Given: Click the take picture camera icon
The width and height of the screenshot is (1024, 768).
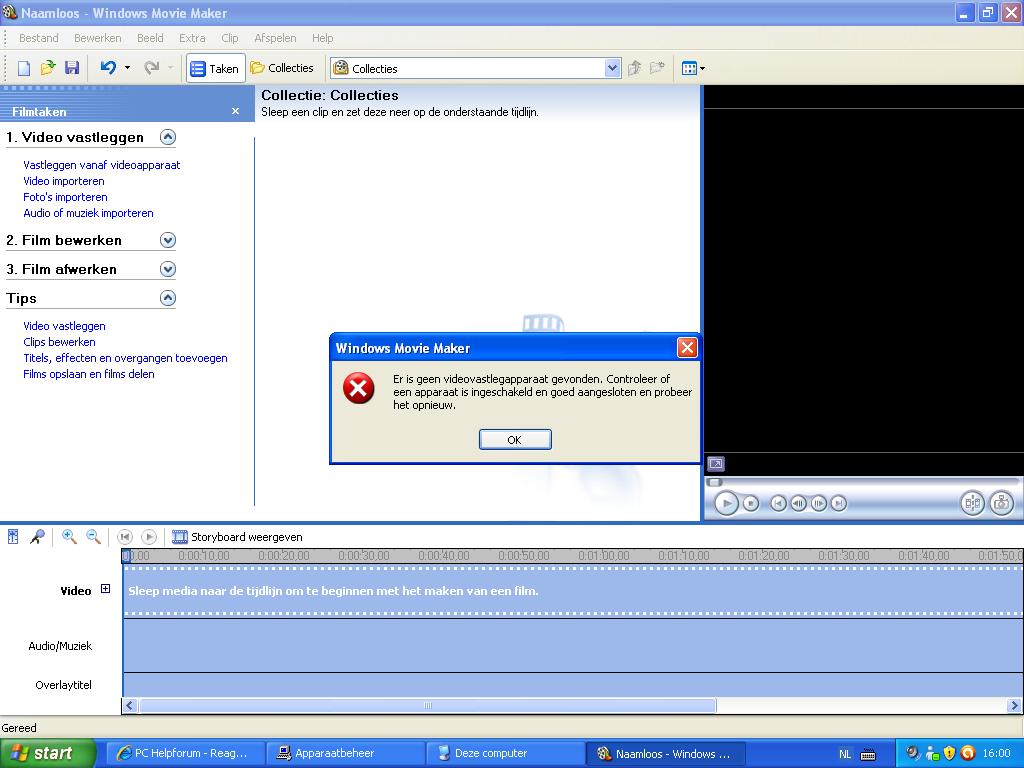Looking at the screenshot, I should tap(1002, 503).
